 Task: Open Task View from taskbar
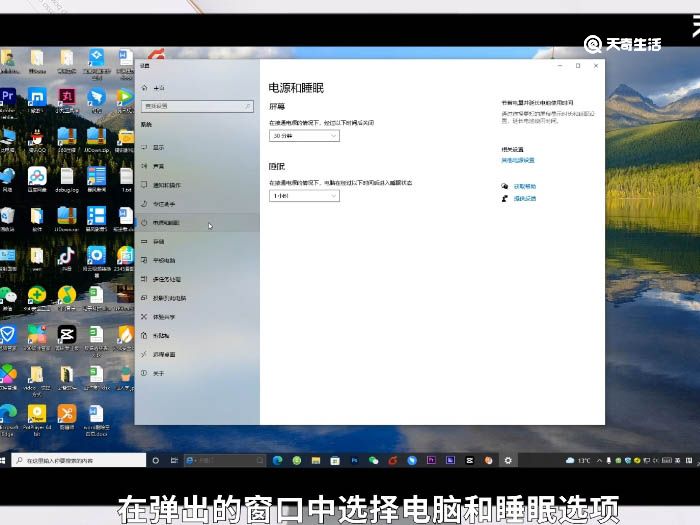(x=174, y=460)
